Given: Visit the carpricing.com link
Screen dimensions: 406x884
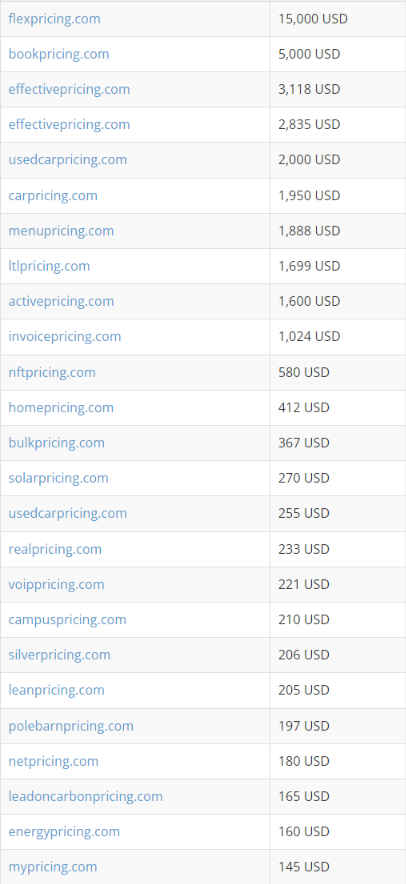Looking at the screenshot, I should pyautogui.click(x=53, y=196).
